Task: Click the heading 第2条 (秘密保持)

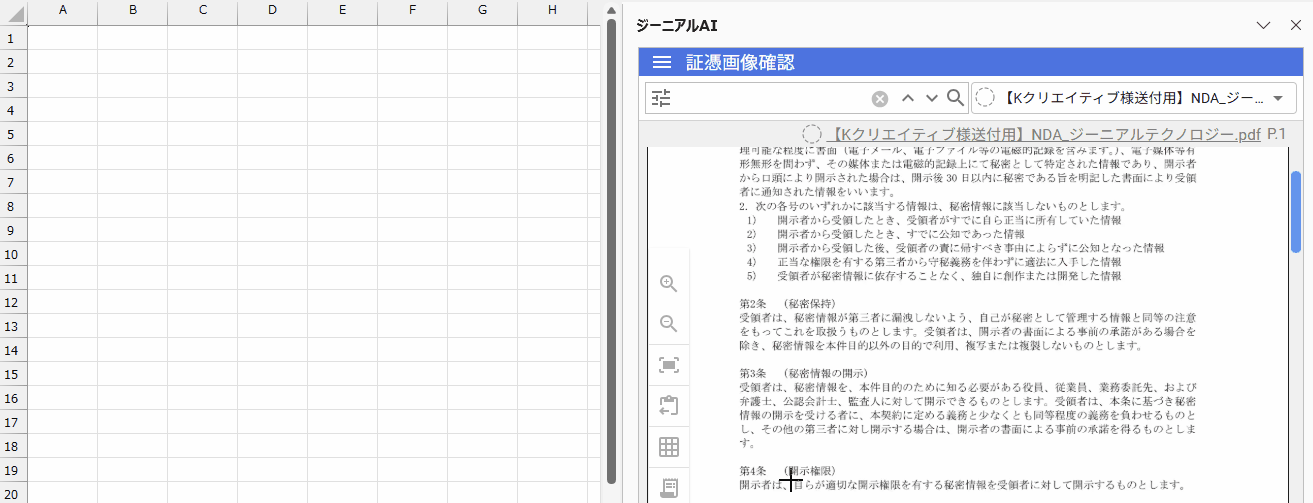Action: (788, 303)
